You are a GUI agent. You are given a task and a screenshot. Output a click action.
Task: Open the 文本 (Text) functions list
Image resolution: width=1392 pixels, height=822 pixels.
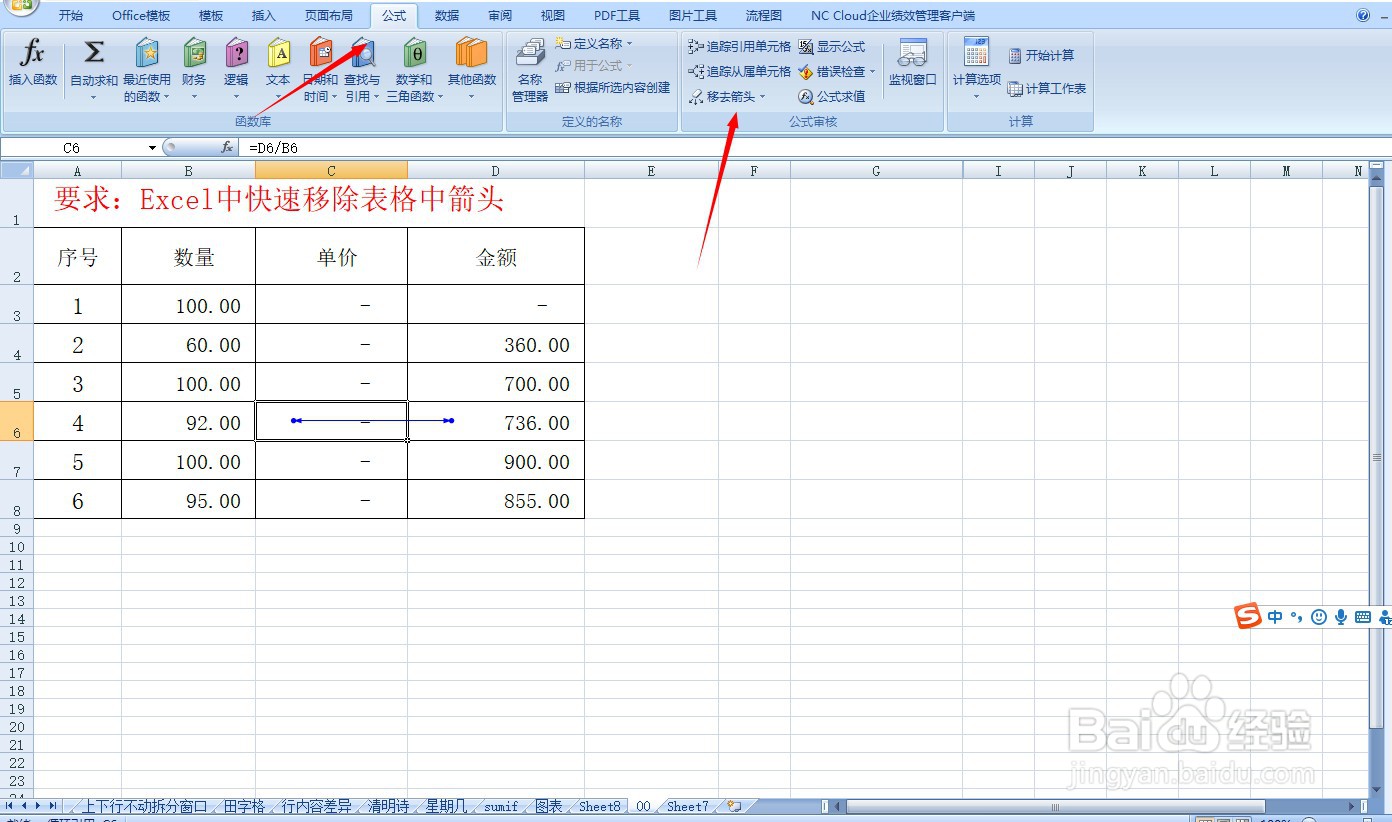278,70
